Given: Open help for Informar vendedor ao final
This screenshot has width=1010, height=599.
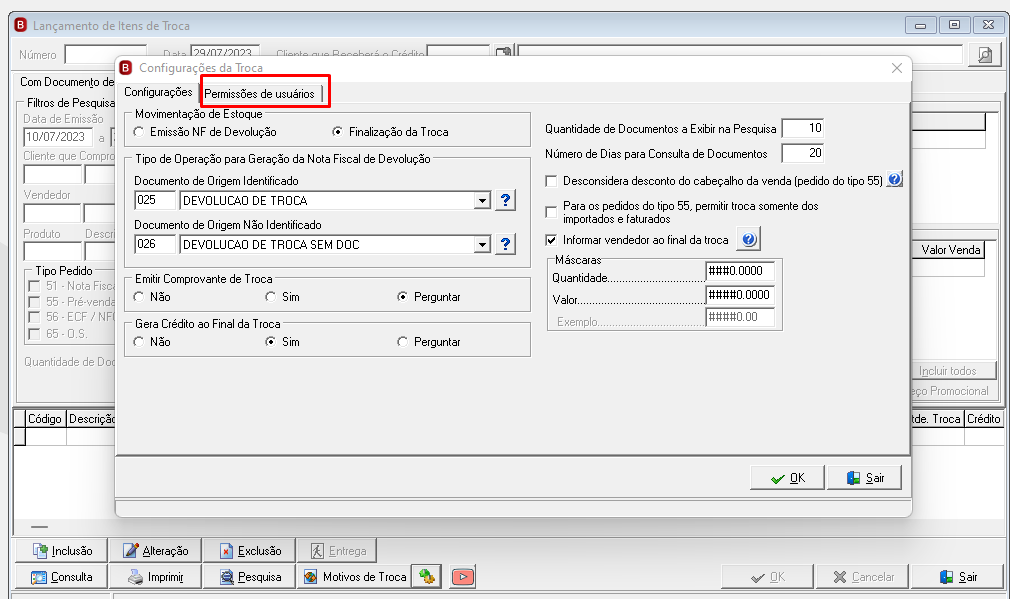Looking at the screenshot, I should (x=748, y=240).
